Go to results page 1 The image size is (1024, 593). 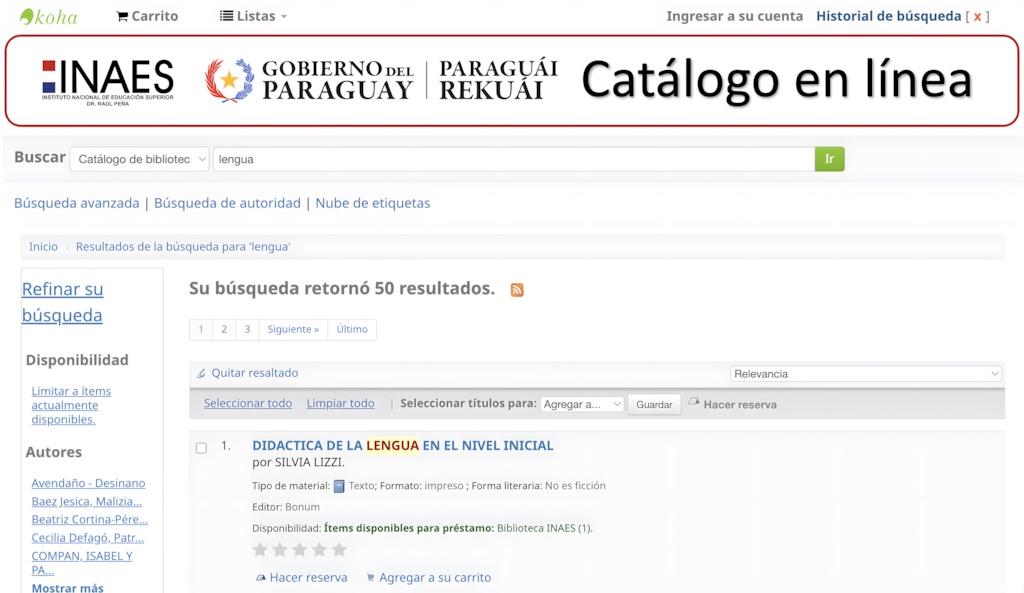(201, 329)
